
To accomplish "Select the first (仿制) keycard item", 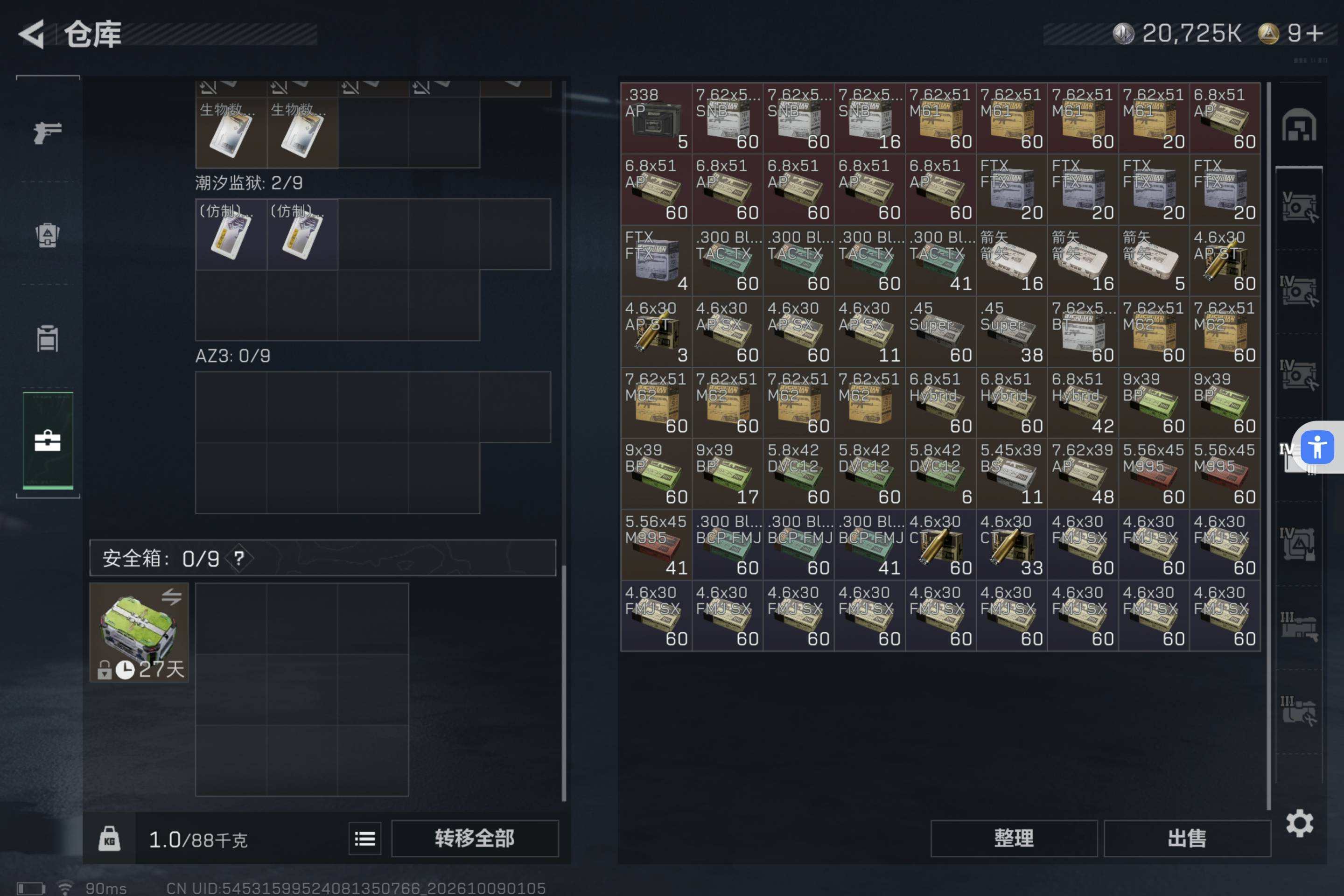I will (231, 234).
